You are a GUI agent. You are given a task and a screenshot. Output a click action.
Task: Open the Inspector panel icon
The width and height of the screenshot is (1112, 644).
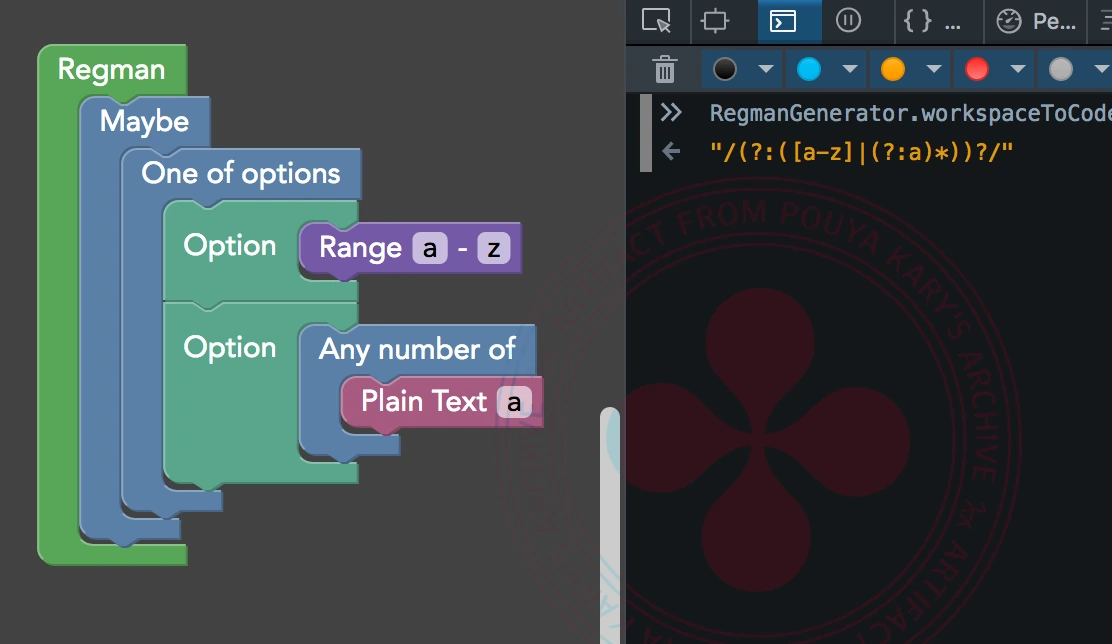click(715, 20)
